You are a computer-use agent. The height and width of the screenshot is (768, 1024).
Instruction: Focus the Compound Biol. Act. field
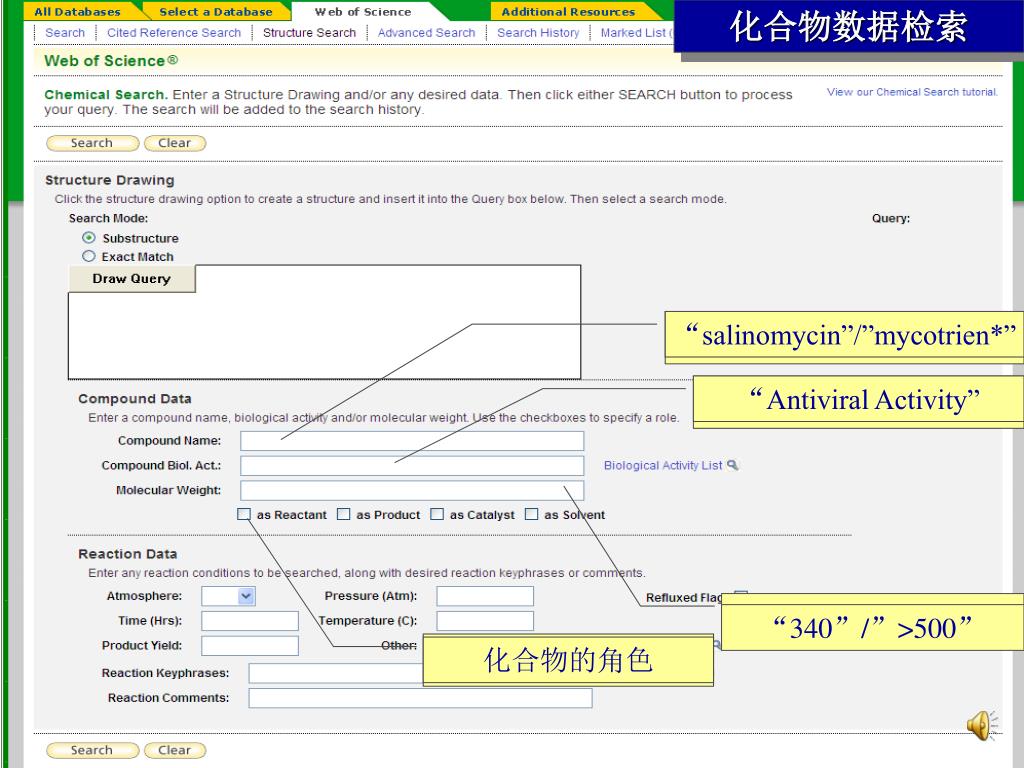pyautogui.click(x=412, y=466)
